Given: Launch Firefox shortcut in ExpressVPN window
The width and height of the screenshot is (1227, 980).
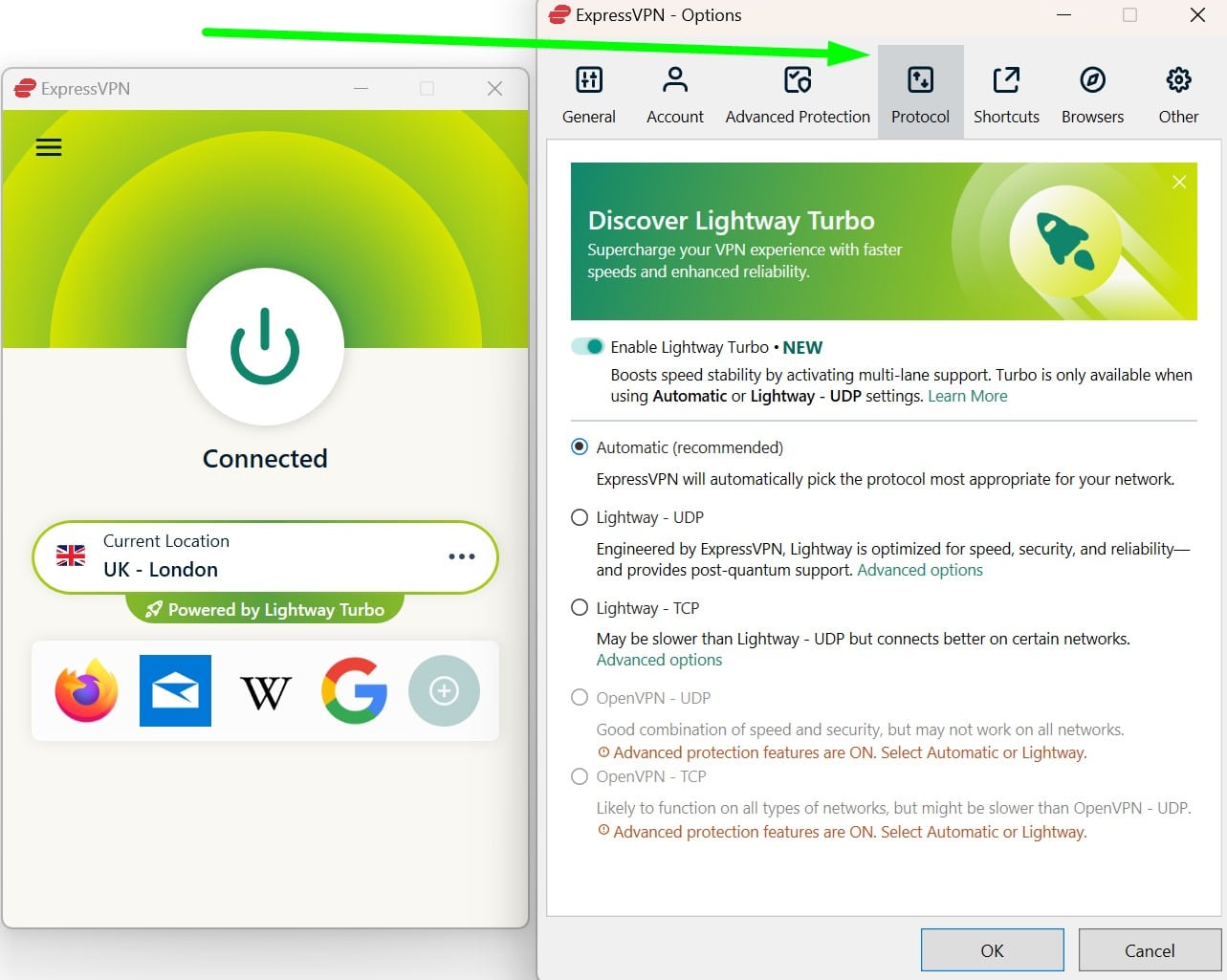Looking at the screenshot, I should tap(87, 690).
